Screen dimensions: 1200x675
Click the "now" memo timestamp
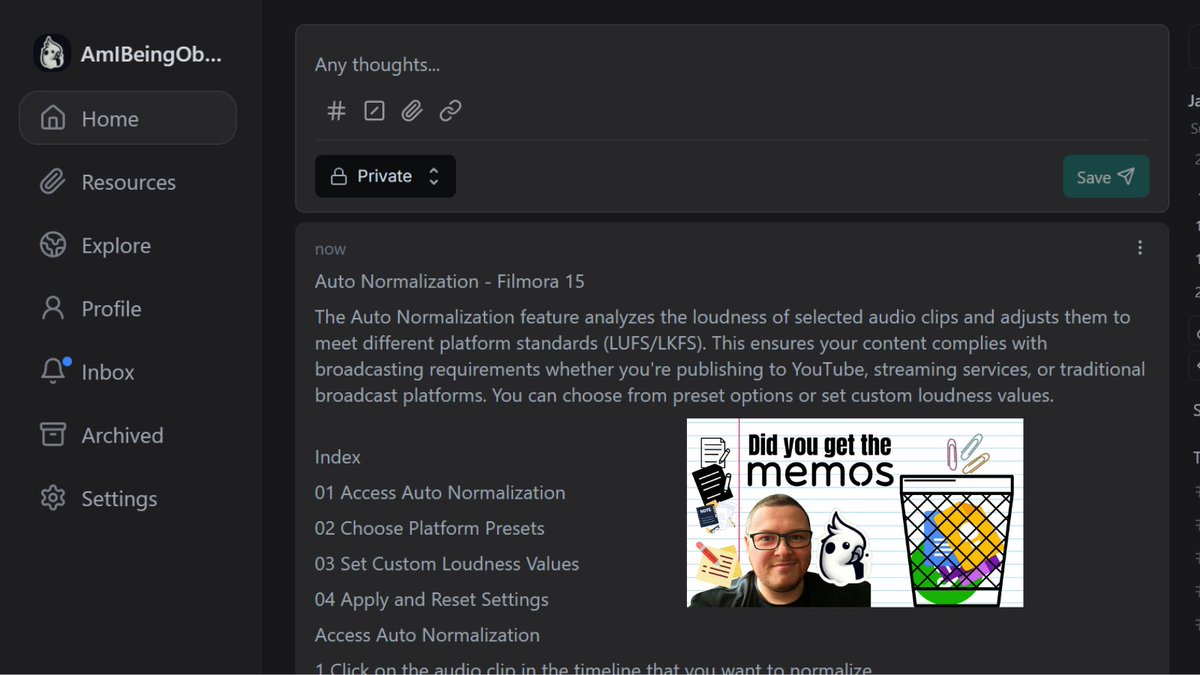(x=330, y=249)
